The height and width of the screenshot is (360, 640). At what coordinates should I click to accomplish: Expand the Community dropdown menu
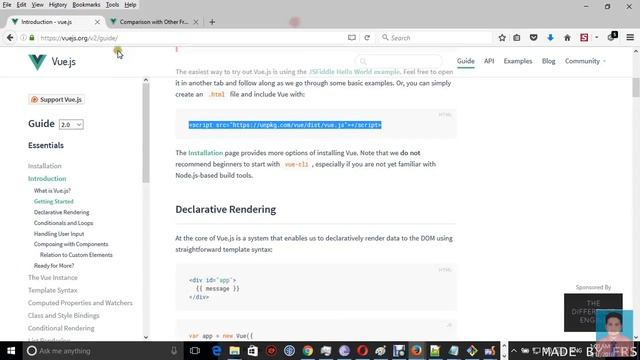coord(585,61)
